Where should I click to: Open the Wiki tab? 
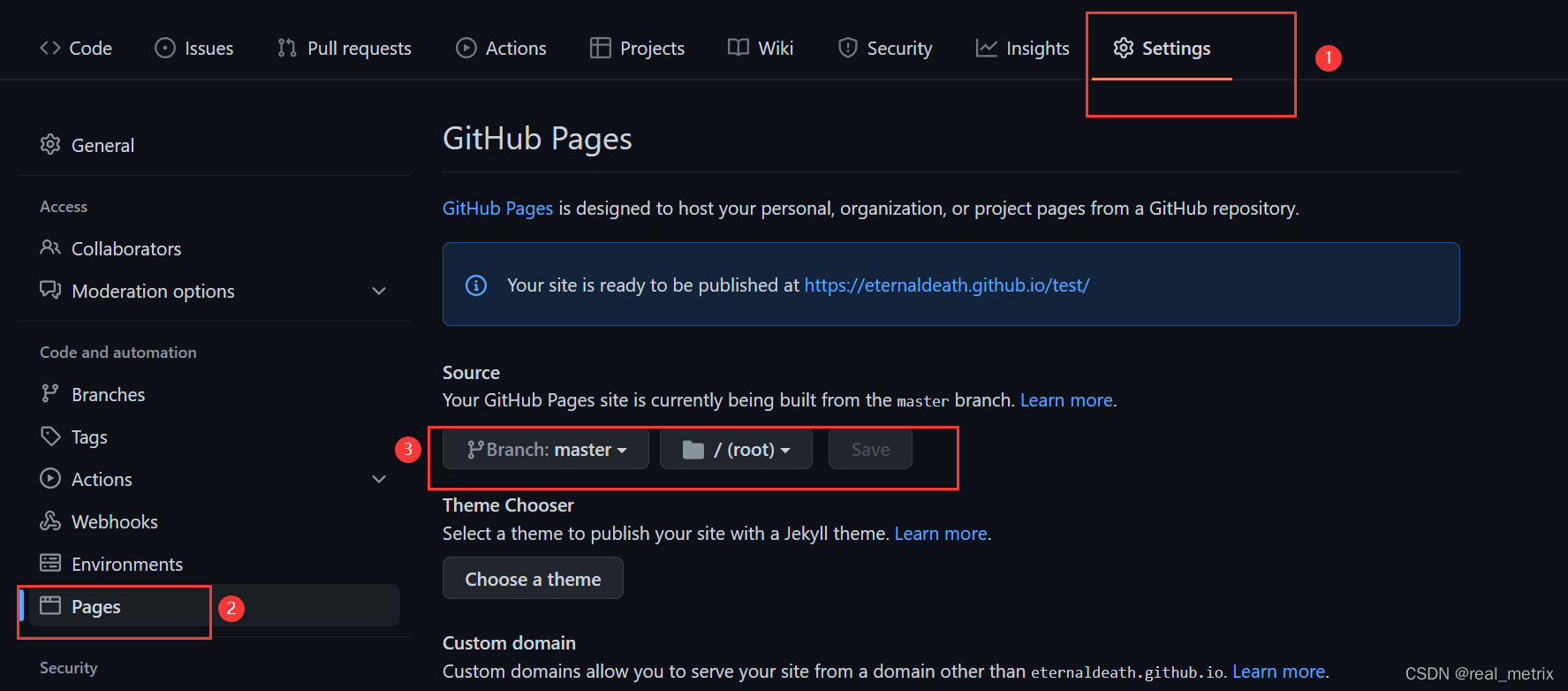click(x=761, y=48)
